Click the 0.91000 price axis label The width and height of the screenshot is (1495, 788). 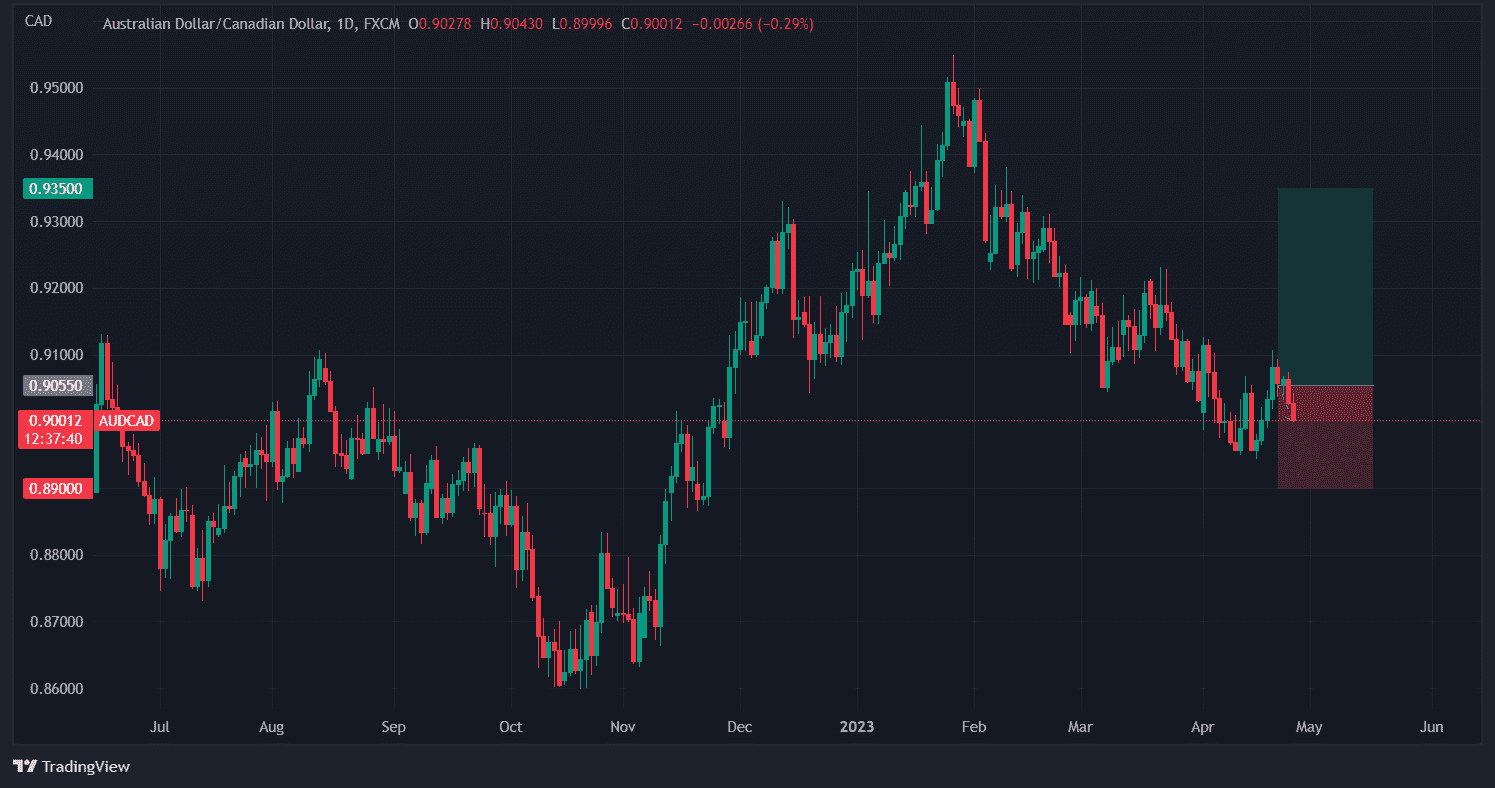56,355
